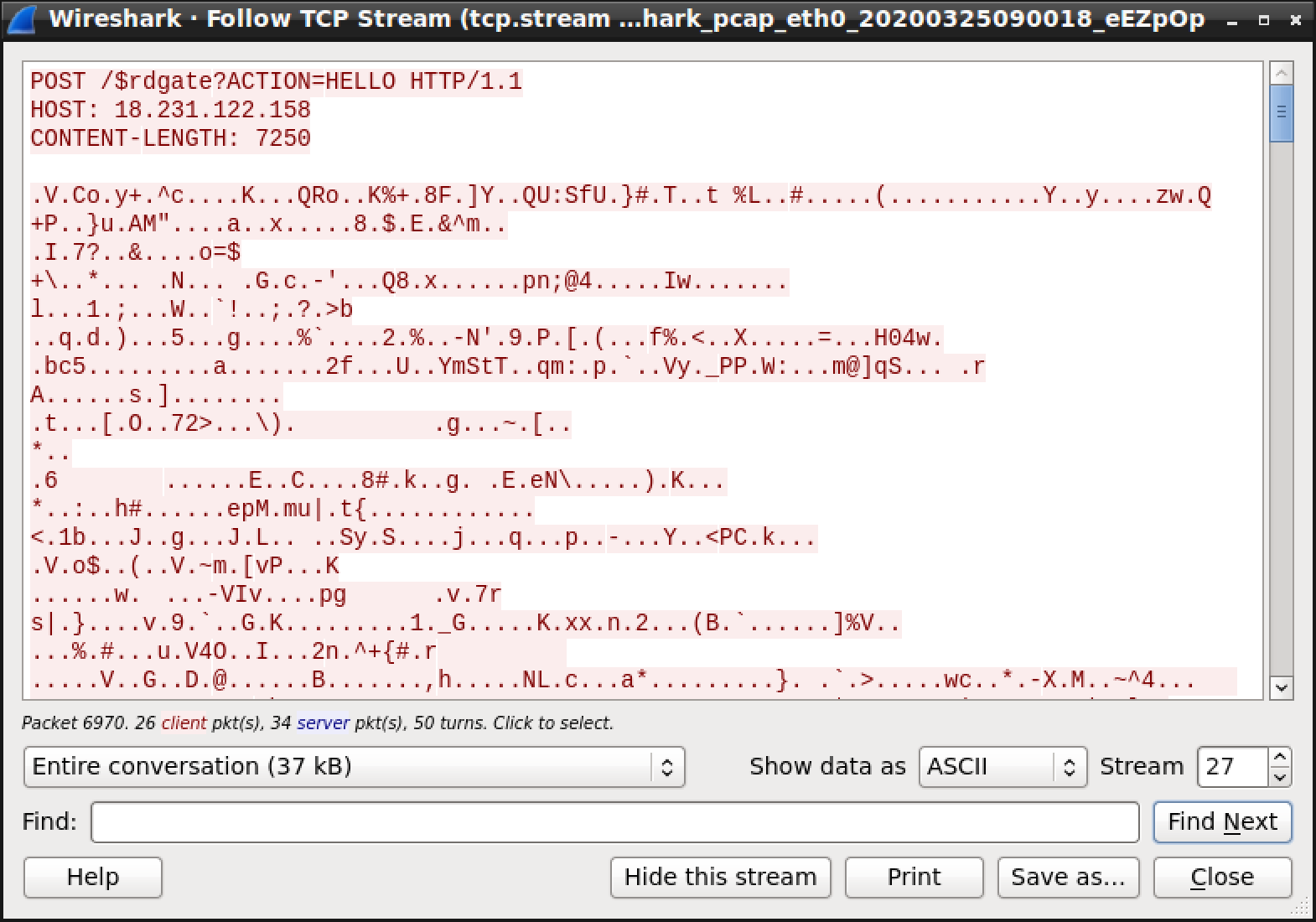The image size is (1316, 922).
Task: Open Help for this dialog
Action: click(x=92, y=877)
